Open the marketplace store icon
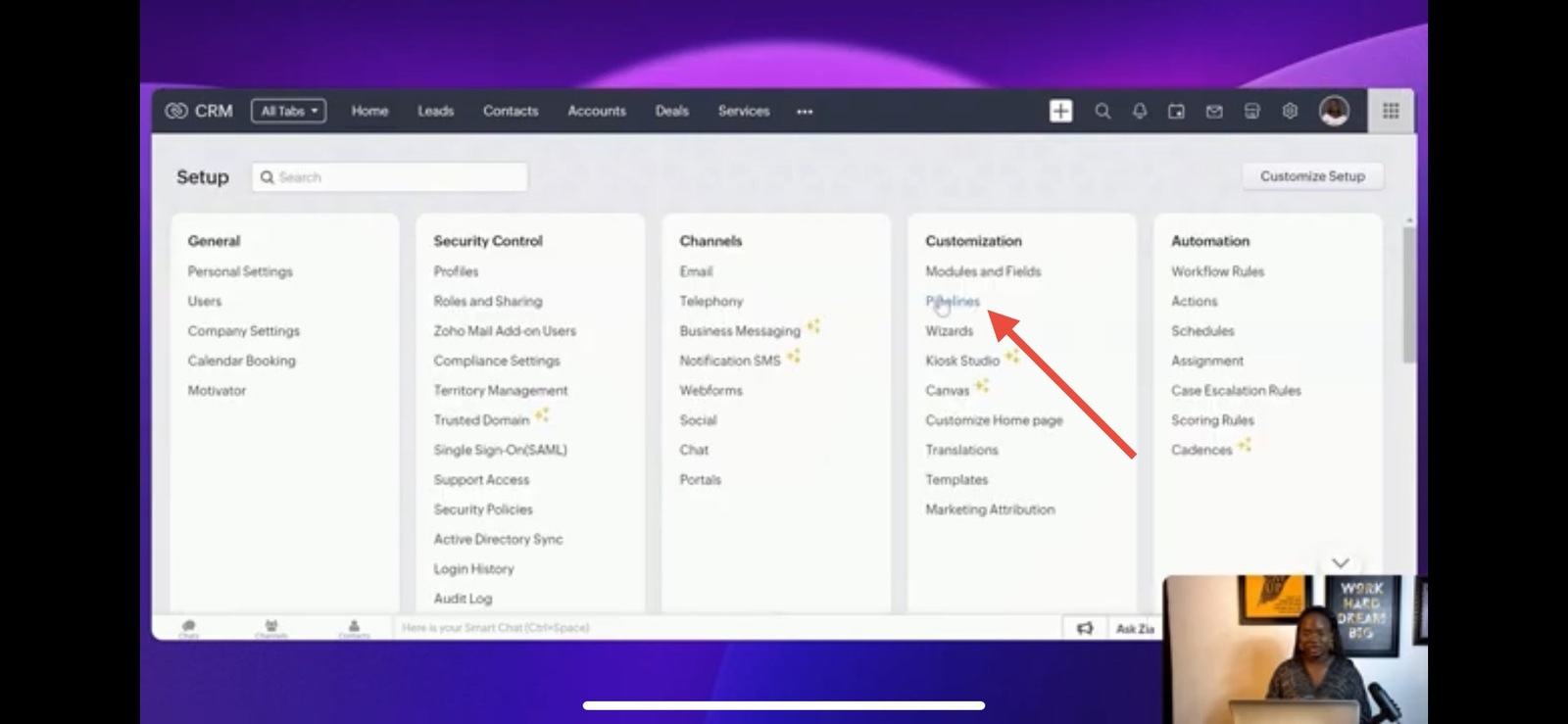The width and height of the screenshot is (1568, 724). [1251, 111]
